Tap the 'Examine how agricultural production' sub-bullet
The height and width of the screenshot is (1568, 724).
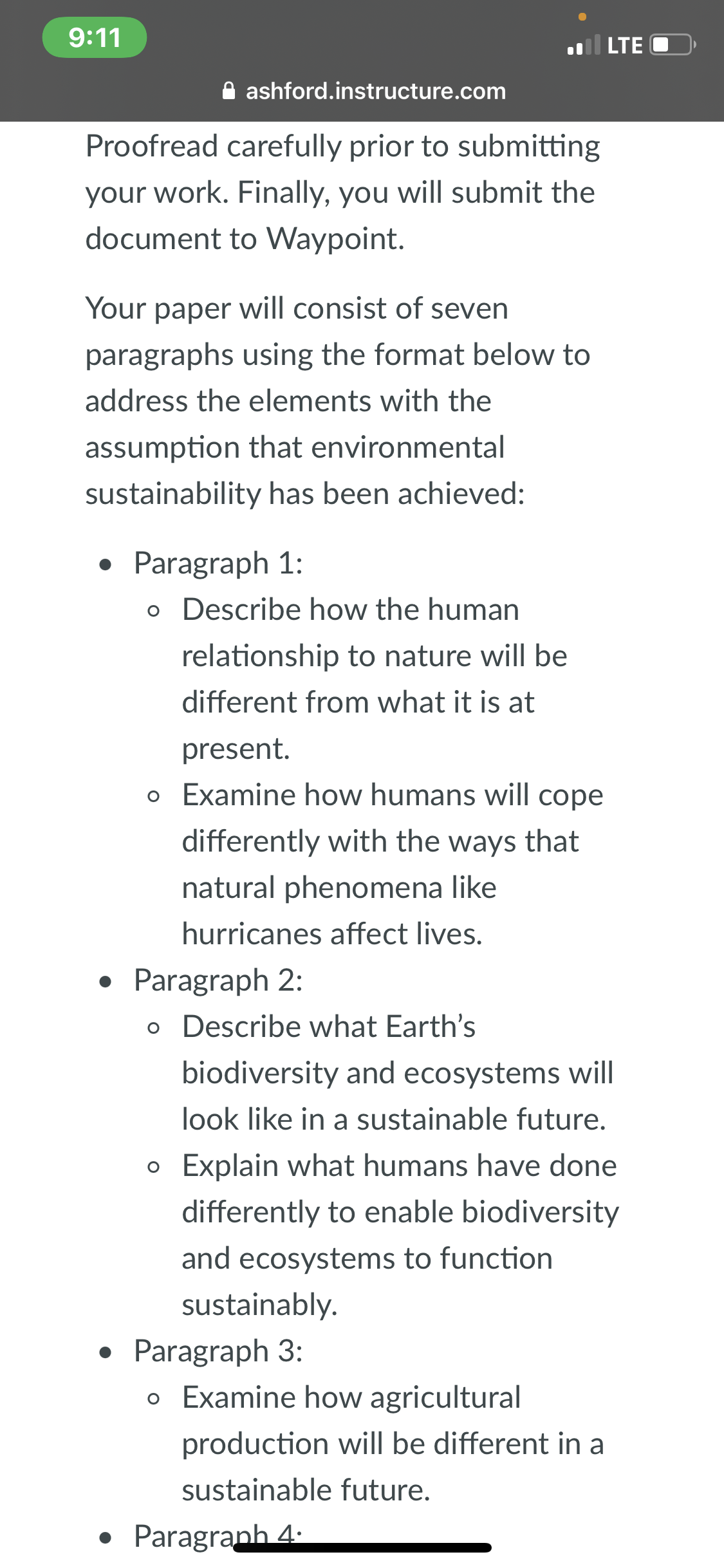[x=393, y=1444]
